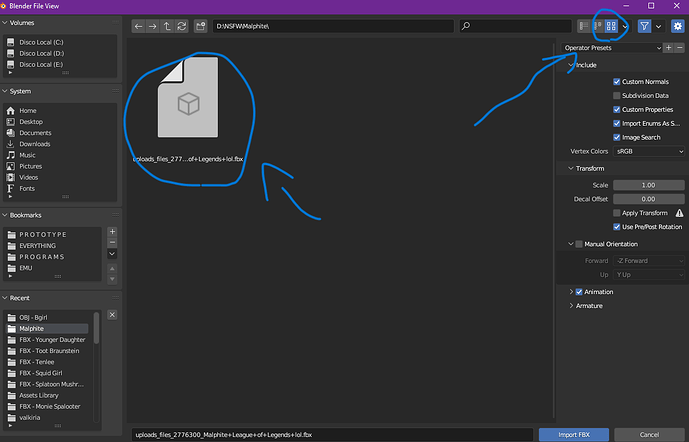Open Disco Local (D:) volume

41,53
